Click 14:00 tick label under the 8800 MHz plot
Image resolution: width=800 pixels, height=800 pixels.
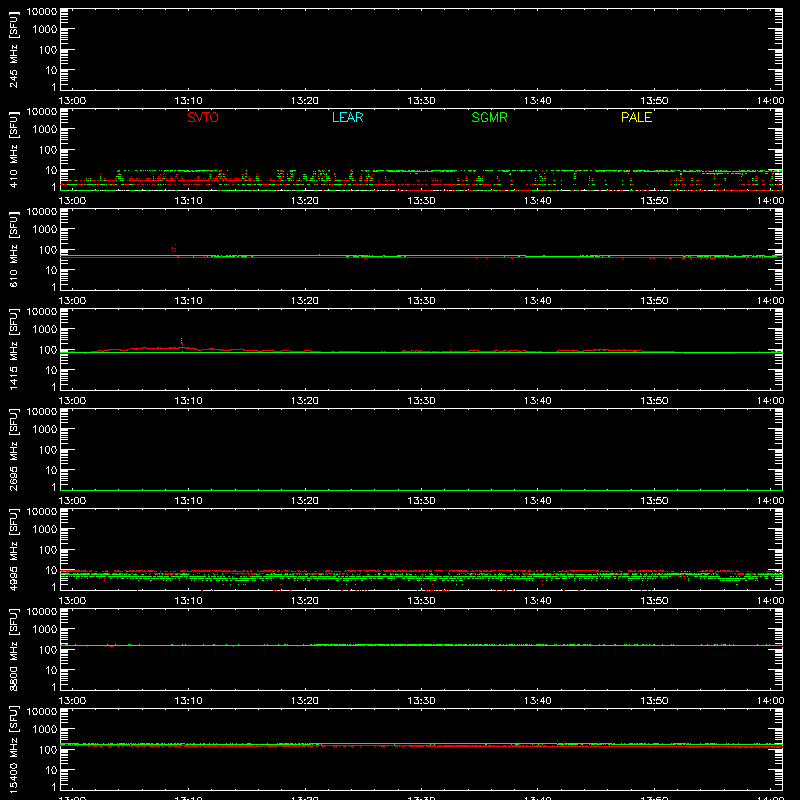[770, 701]
